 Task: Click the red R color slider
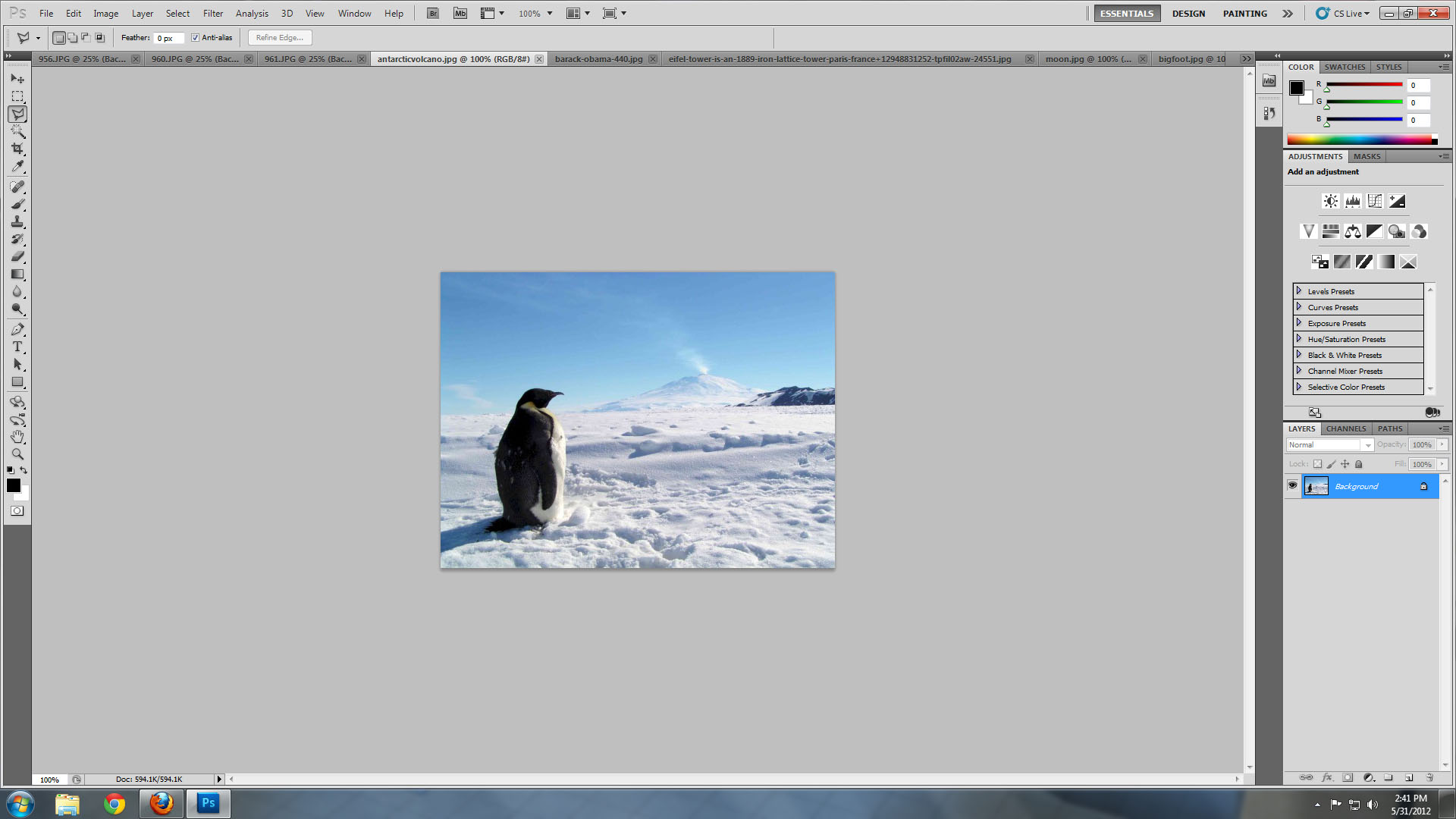[x=1363, y=85]
